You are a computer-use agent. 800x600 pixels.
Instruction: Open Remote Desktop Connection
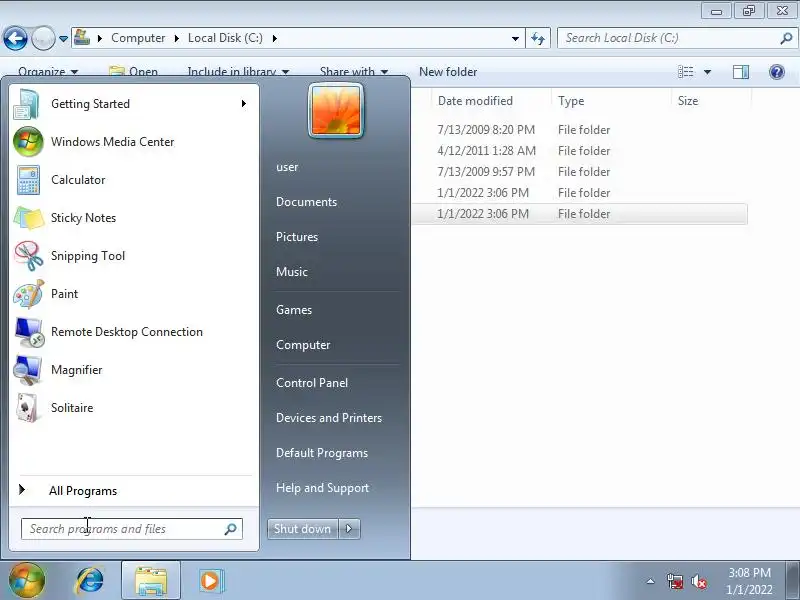[x=134, y=332]
